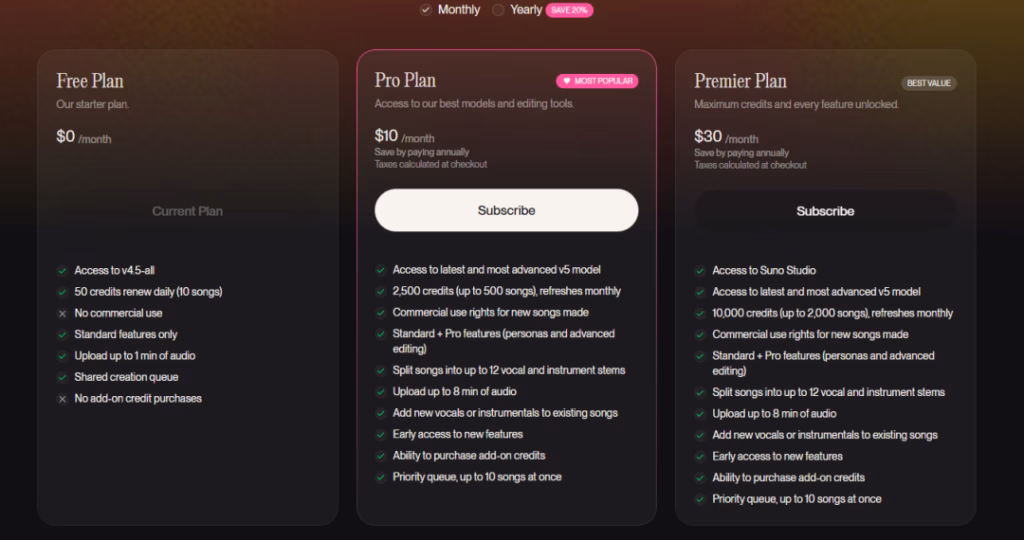Select the Monthly billing option
Screen dimensions: 1024x540
426,10
